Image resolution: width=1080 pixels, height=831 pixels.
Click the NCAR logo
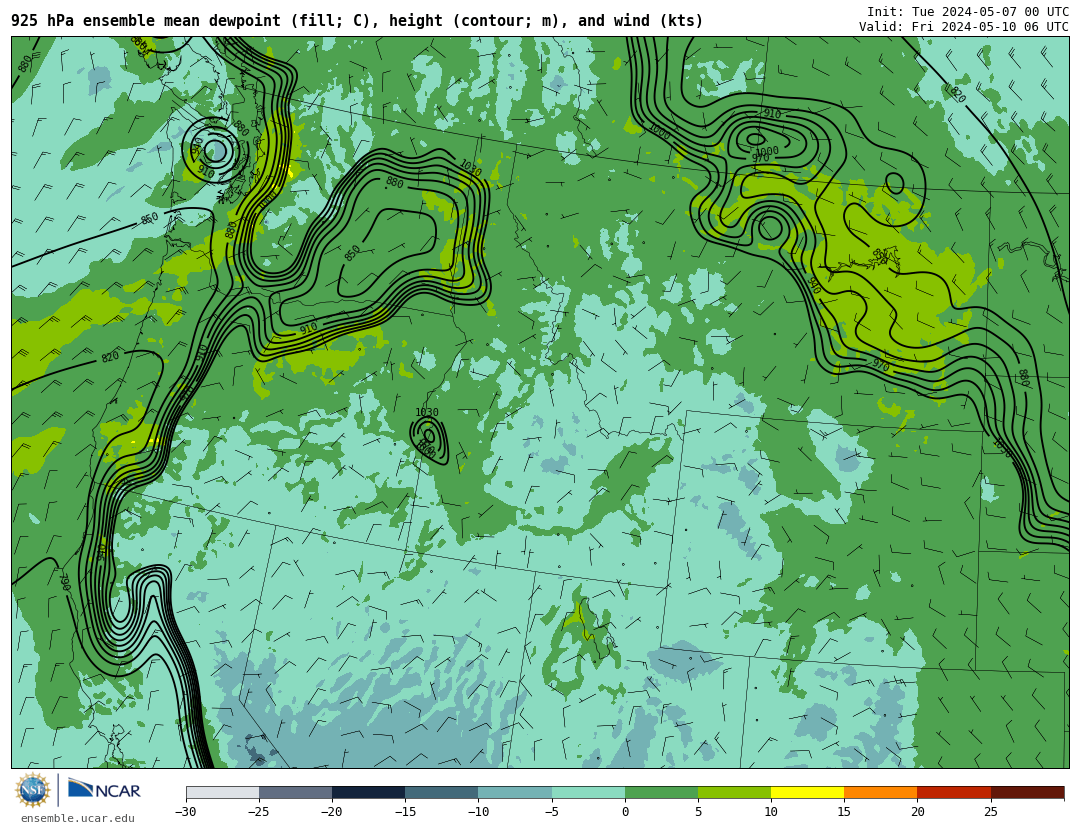(x=104, y=788)
